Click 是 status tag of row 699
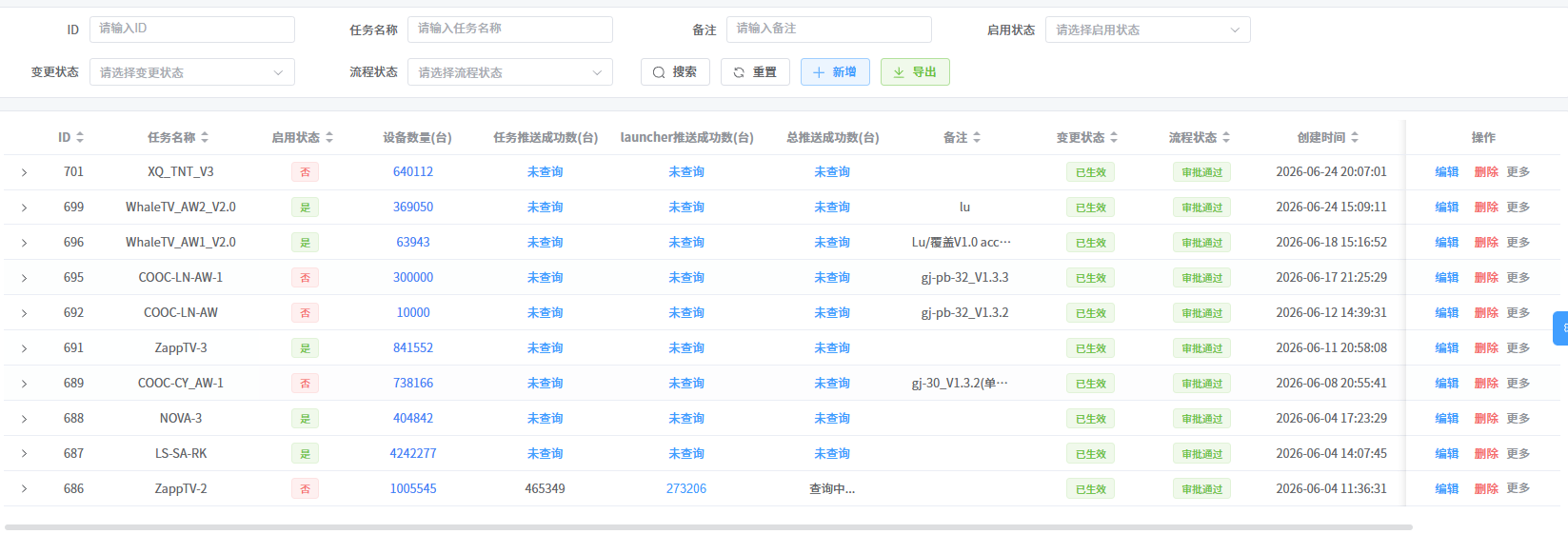This screenshot has width=1568, height=534. click(305, 208)
